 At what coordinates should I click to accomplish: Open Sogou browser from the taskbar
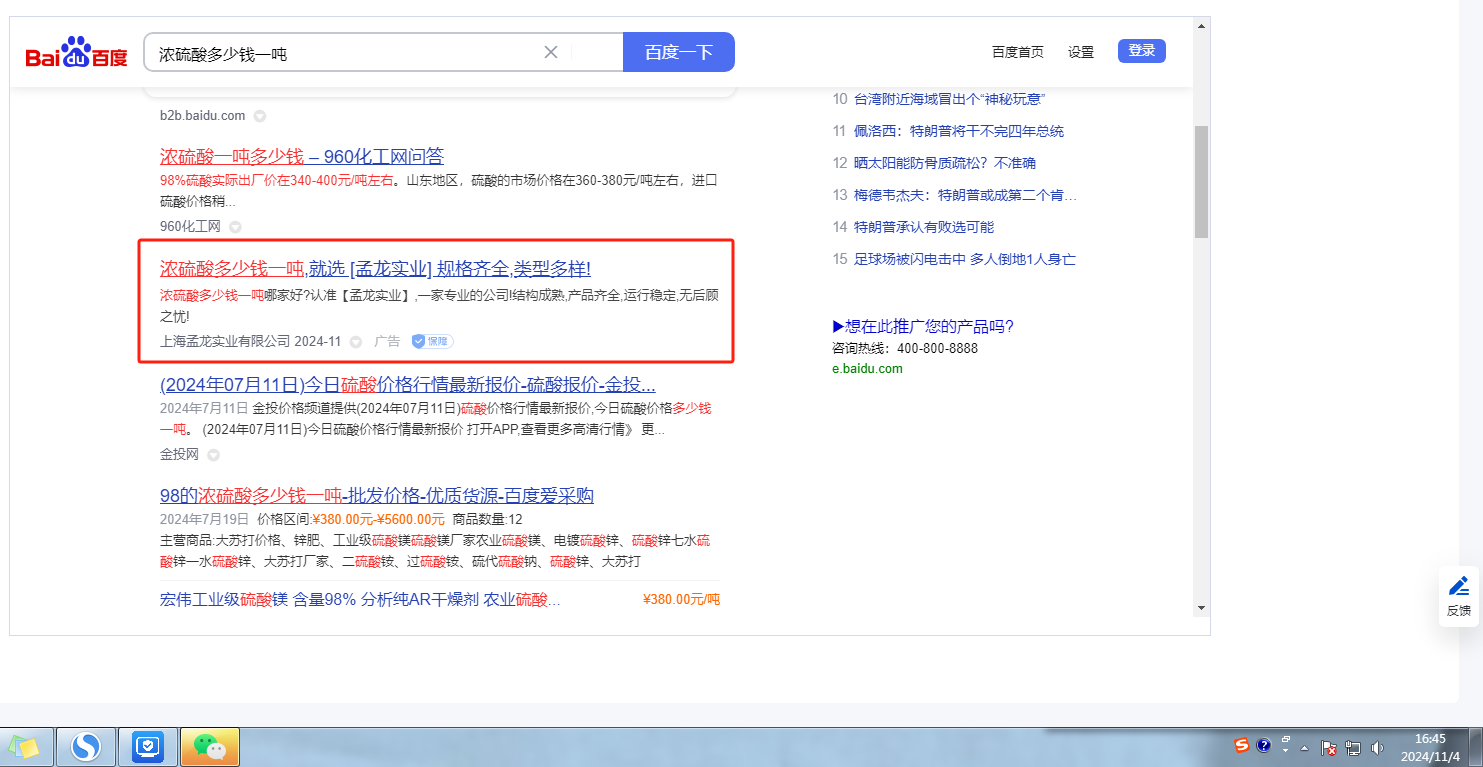[x=86, y=746]
